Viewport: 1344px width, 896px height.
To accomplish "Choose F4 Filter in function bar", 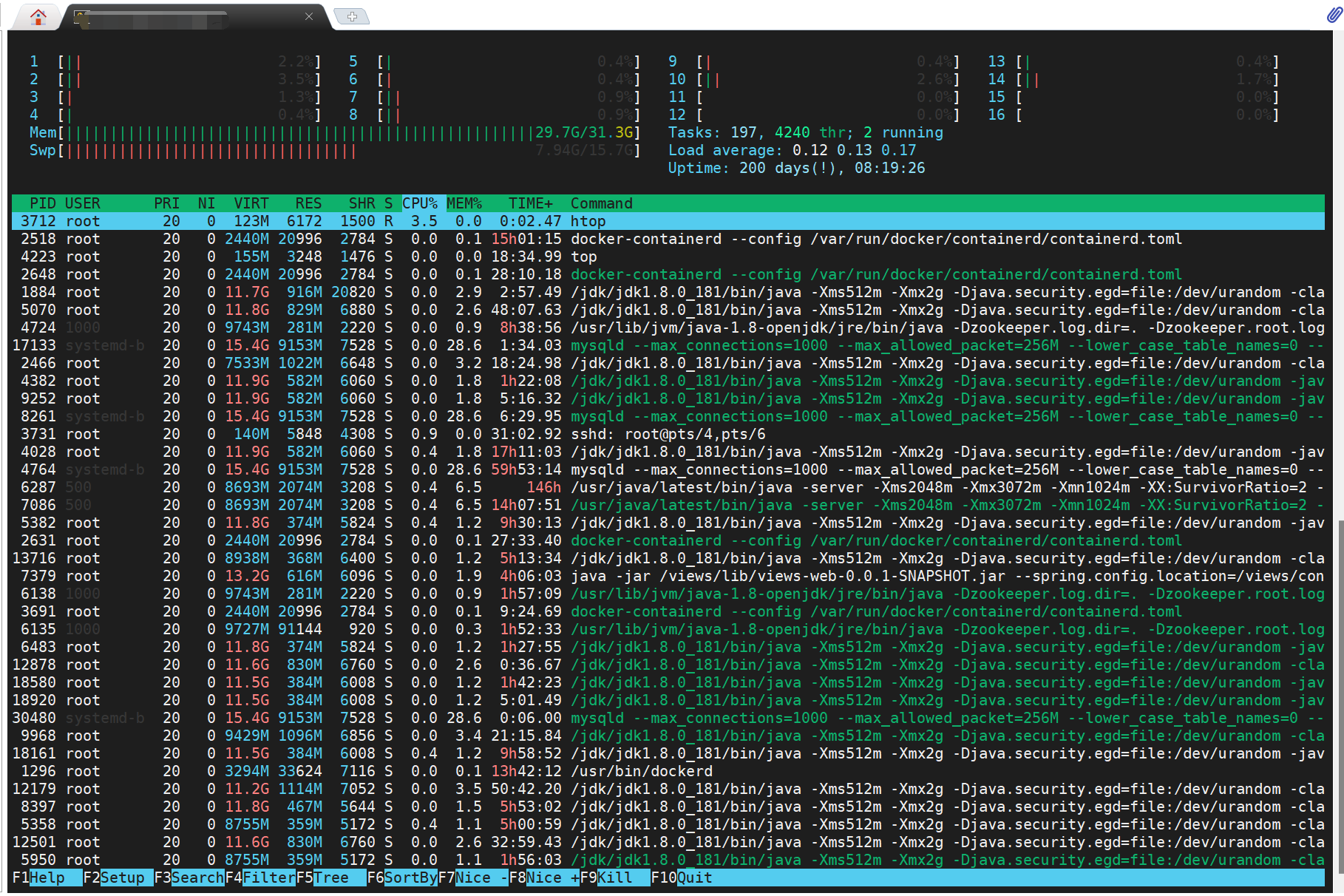I will (x=260, y=878).
